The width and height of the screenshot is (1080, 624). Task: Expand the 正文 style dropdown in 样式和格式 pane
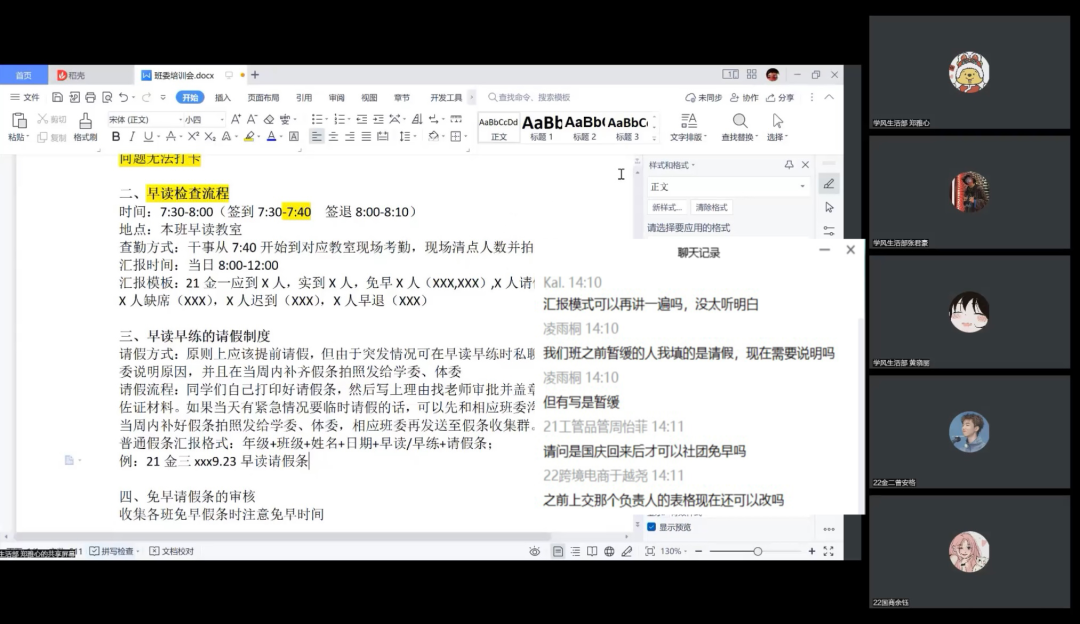point(803,186)
